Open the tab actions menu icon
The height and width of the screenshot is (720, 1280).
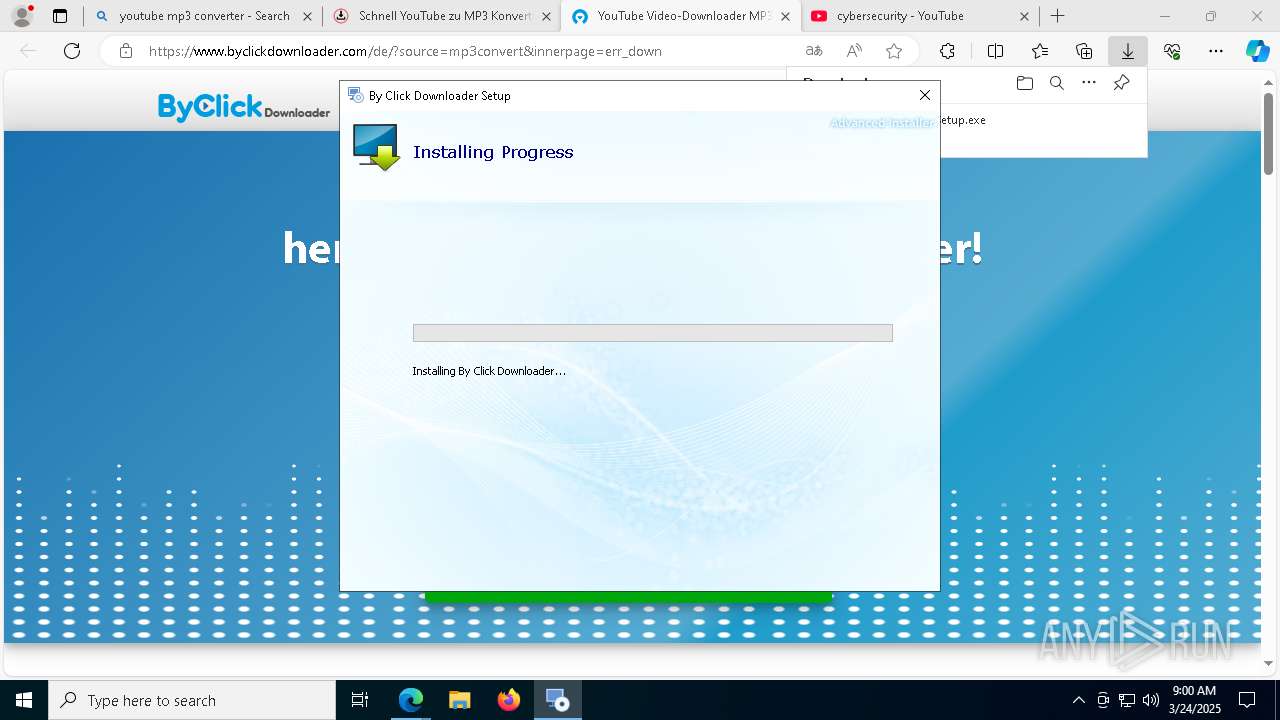[60, 16]
